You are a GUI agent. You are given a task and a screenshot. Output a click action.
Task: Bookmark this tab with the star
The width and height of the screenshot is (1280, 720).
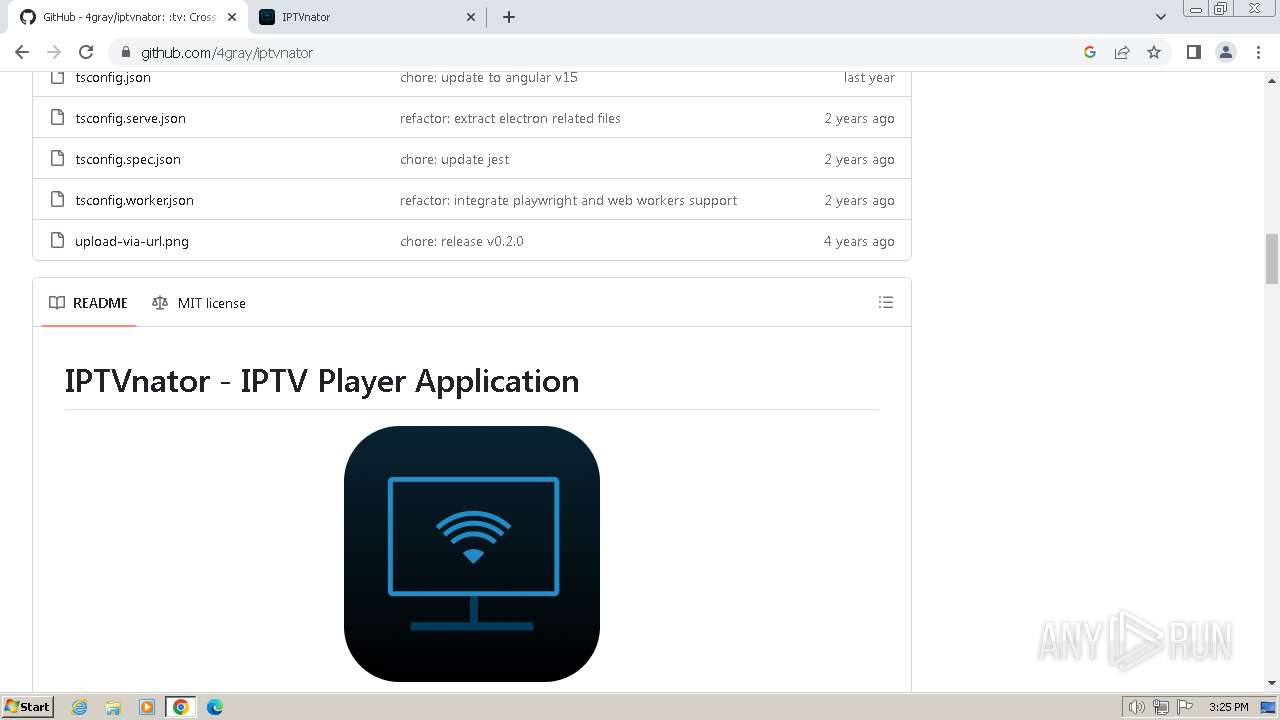click(1154, 52)
